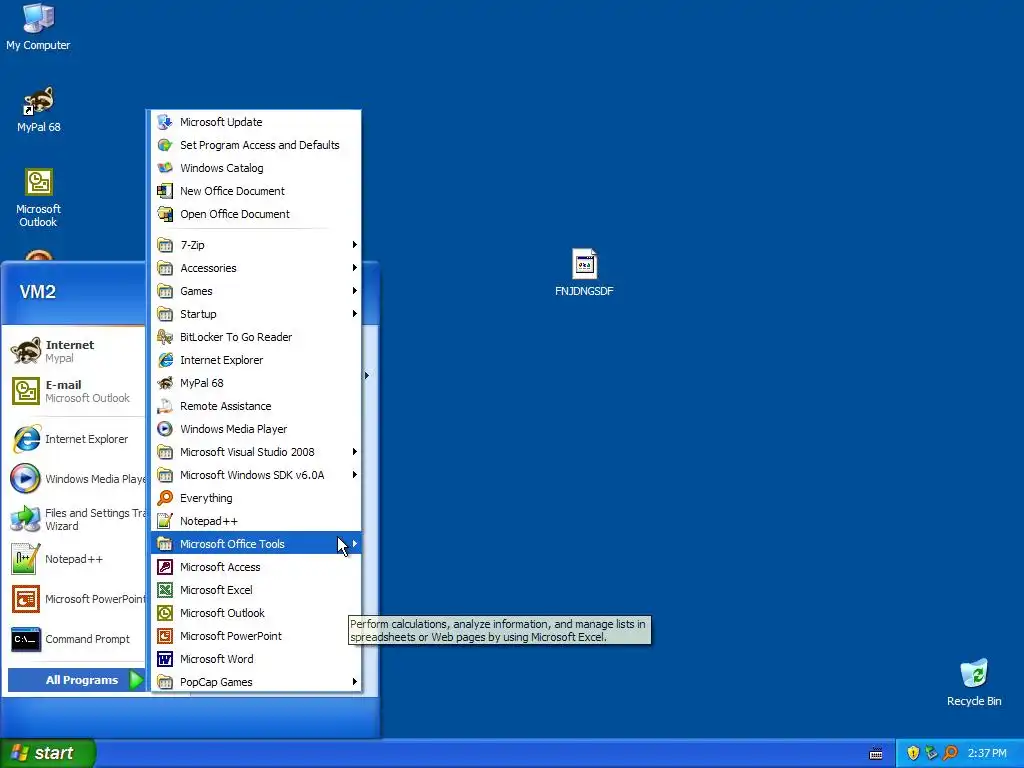
Task: Click Everything search icon in programs list
Action: 165,498
